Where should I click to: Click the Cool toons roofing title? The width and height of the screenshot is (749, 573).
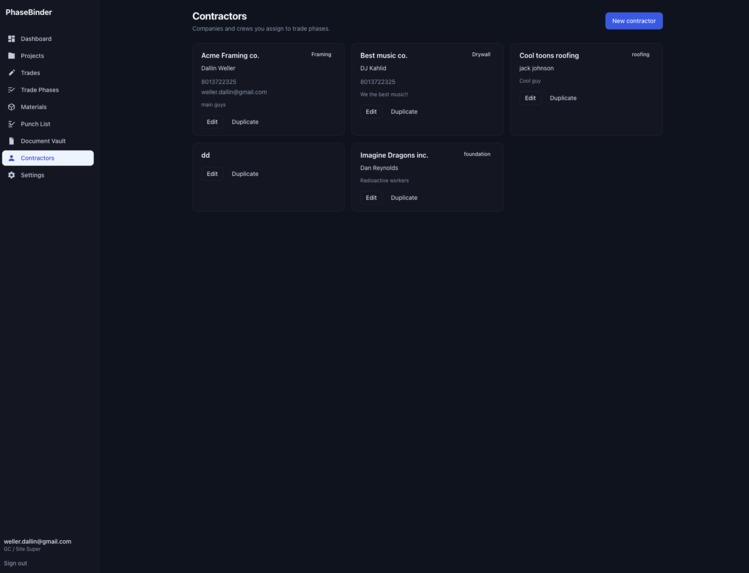coord(549,55)
